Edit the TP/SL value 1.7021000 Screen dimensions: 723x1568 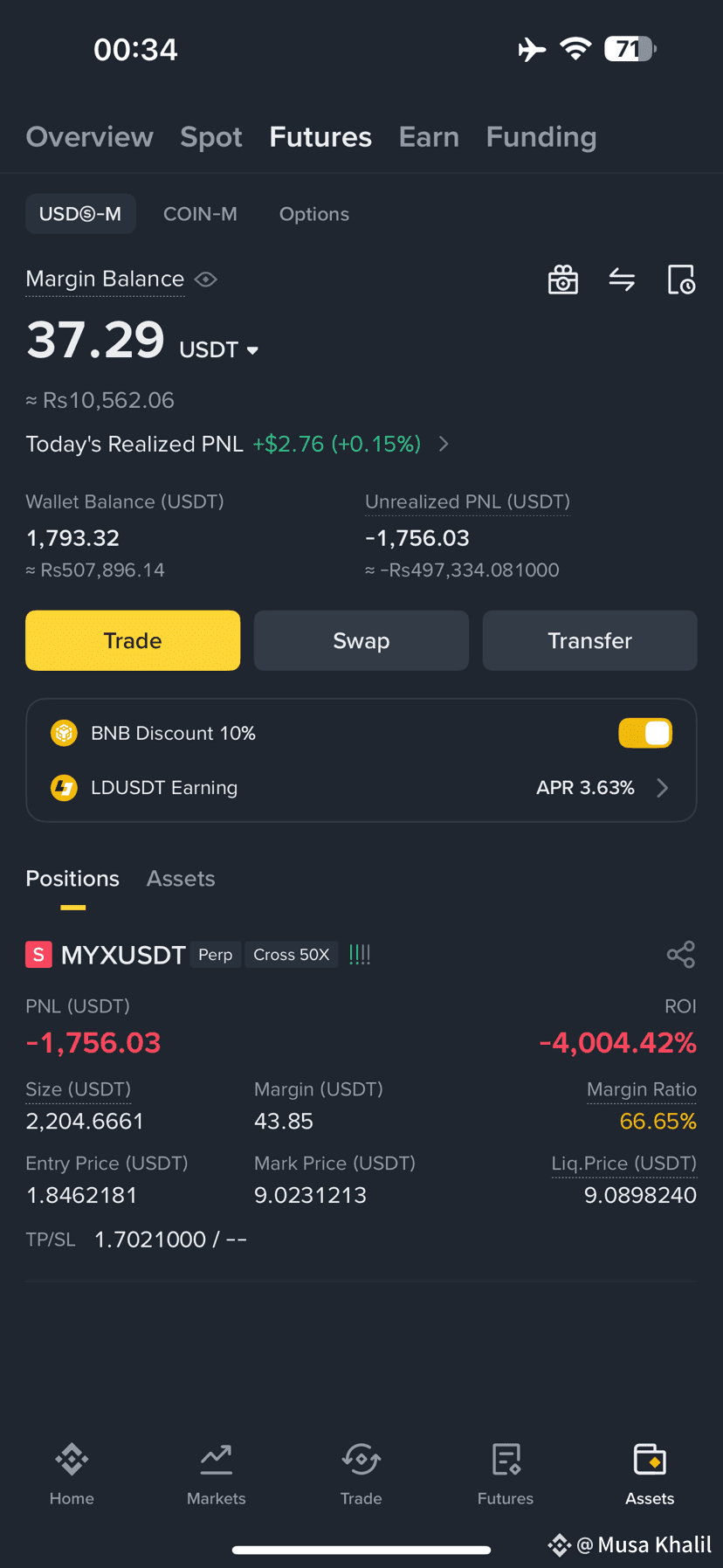tap(150, 1239)
